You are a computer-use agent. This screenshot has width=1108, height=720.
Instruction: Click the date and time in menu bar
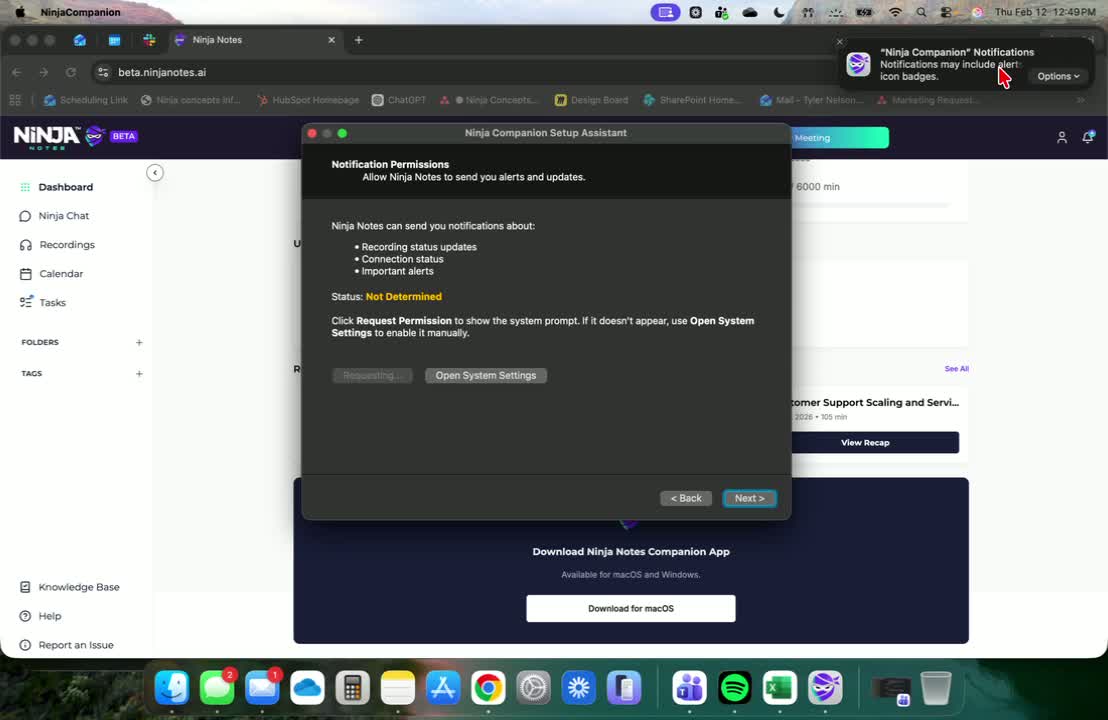pos(1045,12)
